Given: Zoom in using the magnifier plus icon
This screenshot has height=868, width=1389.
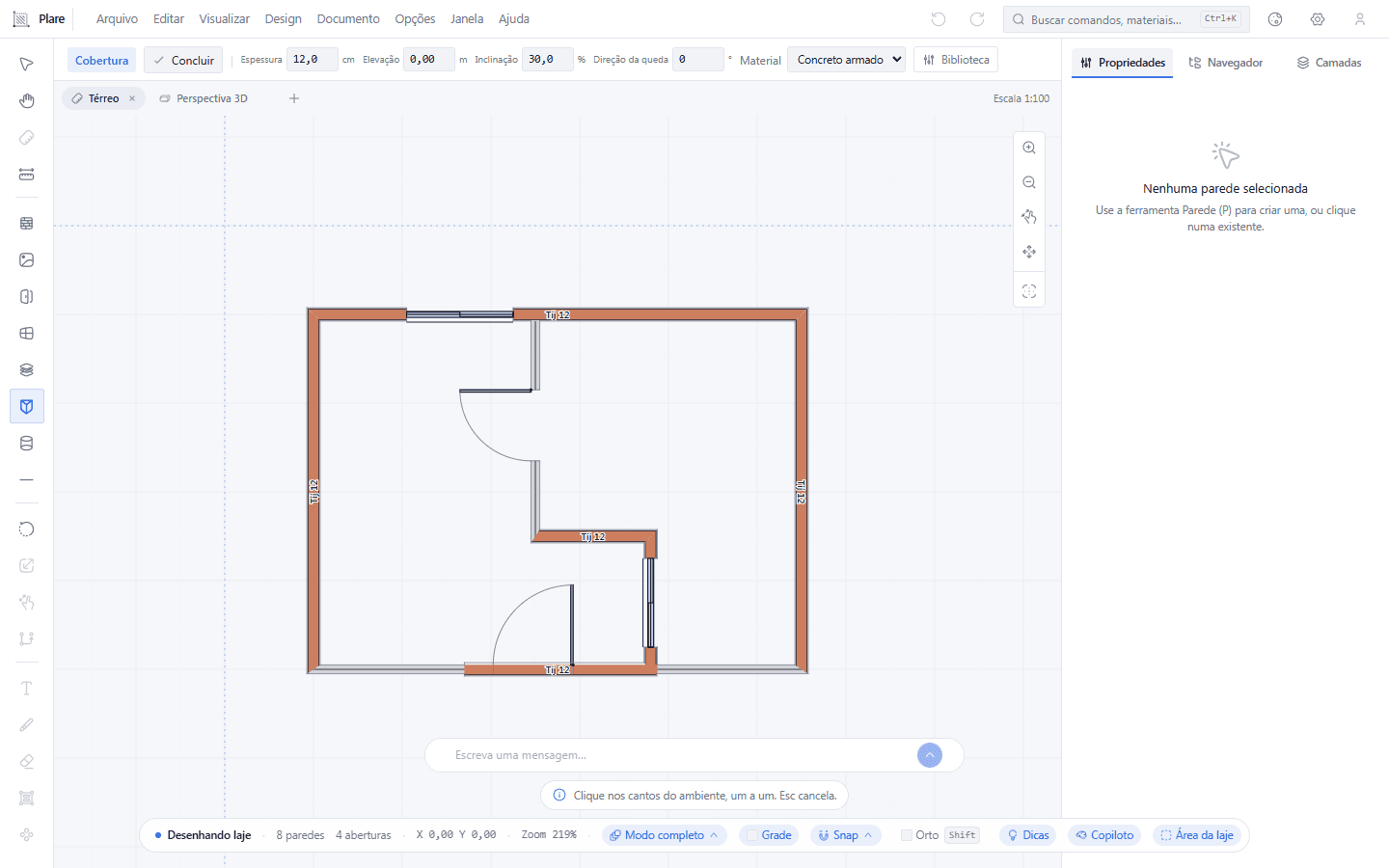Looking at the screenshot, I should [1029, 148].
